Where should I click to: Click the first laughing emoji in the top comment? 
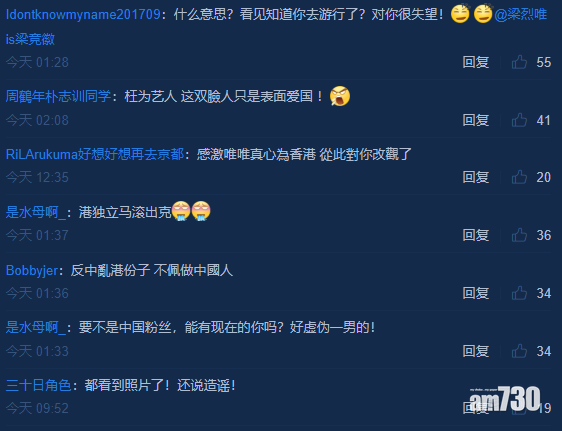(460, 14)
